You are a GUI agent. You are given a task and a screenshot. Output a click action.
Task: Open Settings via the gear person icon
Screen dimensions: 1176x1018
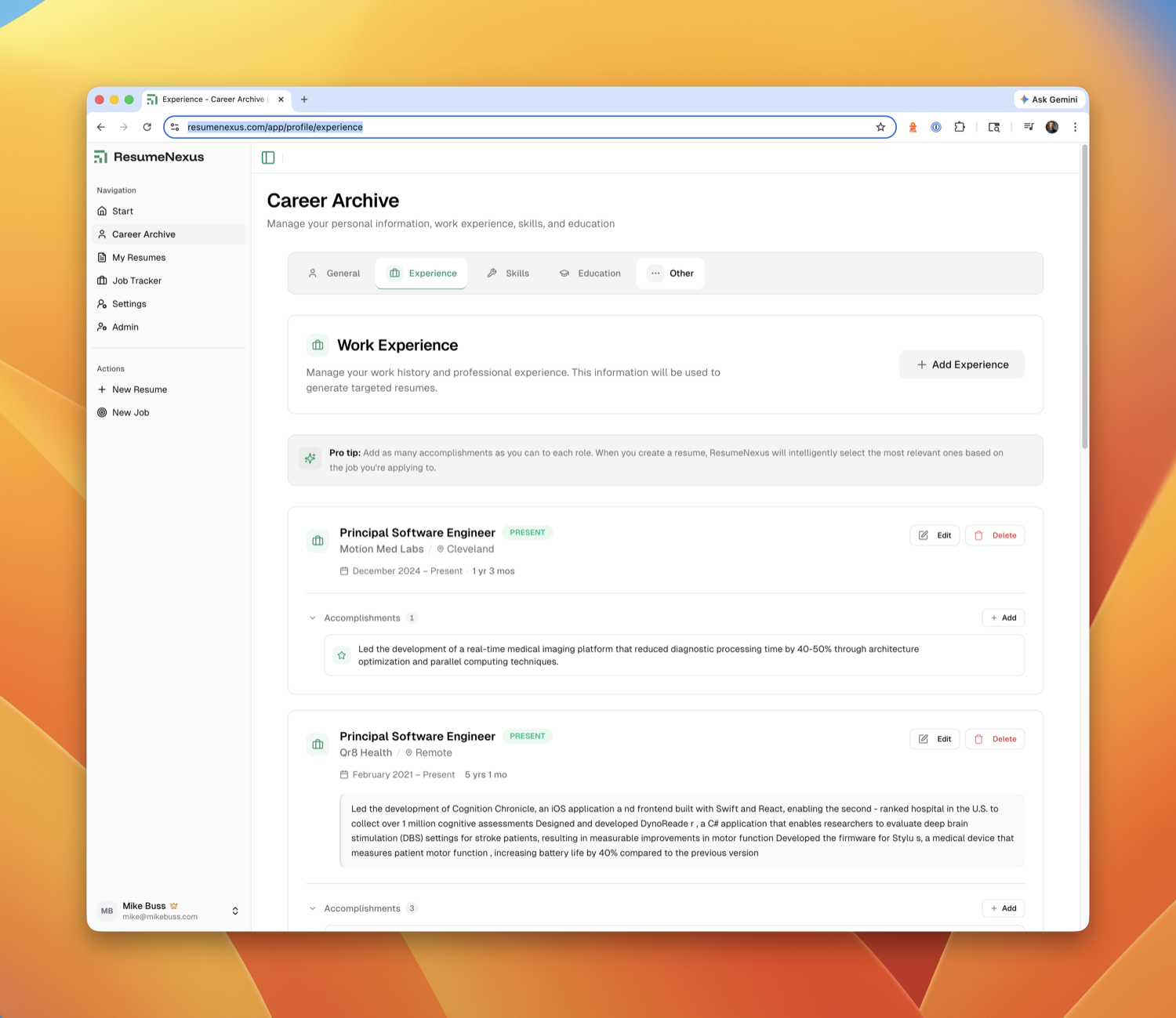pos(101,303)
